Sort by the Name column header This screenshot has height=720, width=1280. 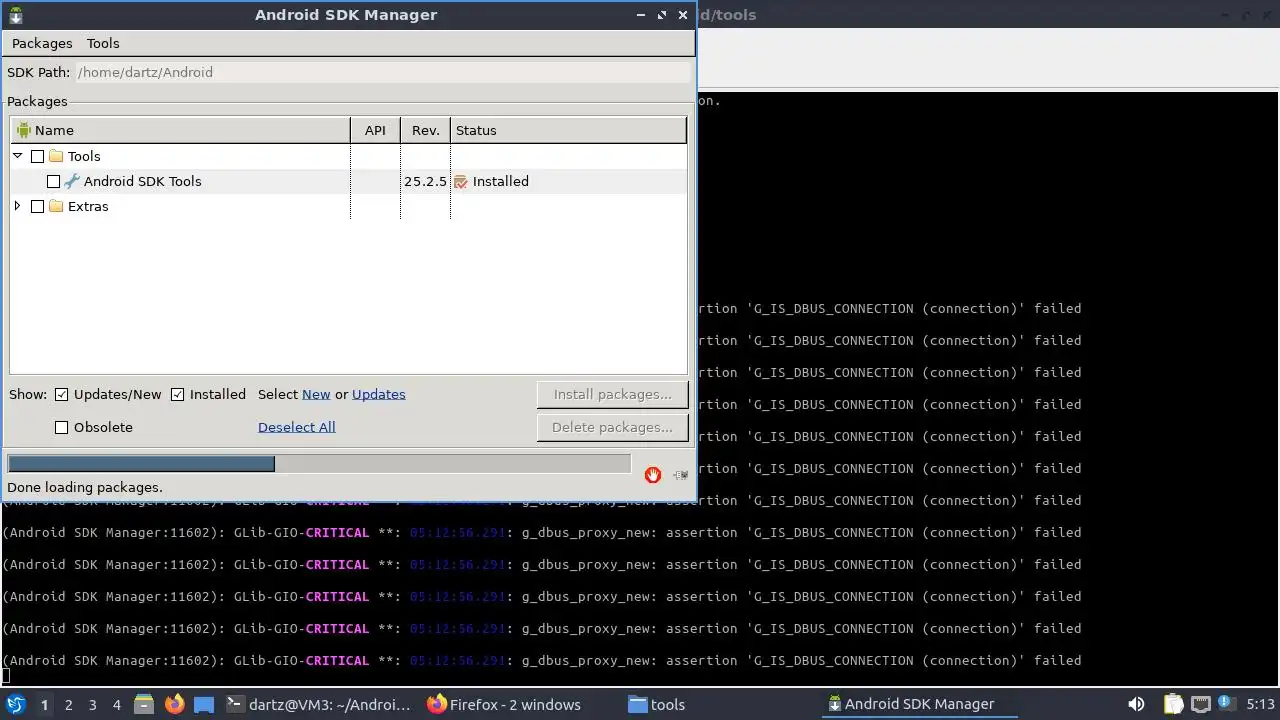[x=181, y=130]
